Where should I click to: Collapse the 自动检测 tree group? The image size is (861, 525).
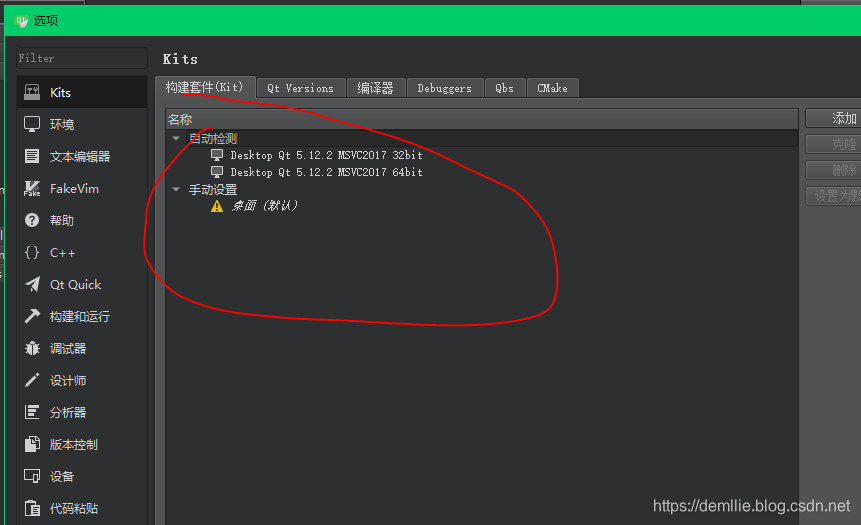pyautogui.click(x=176, y=138)
